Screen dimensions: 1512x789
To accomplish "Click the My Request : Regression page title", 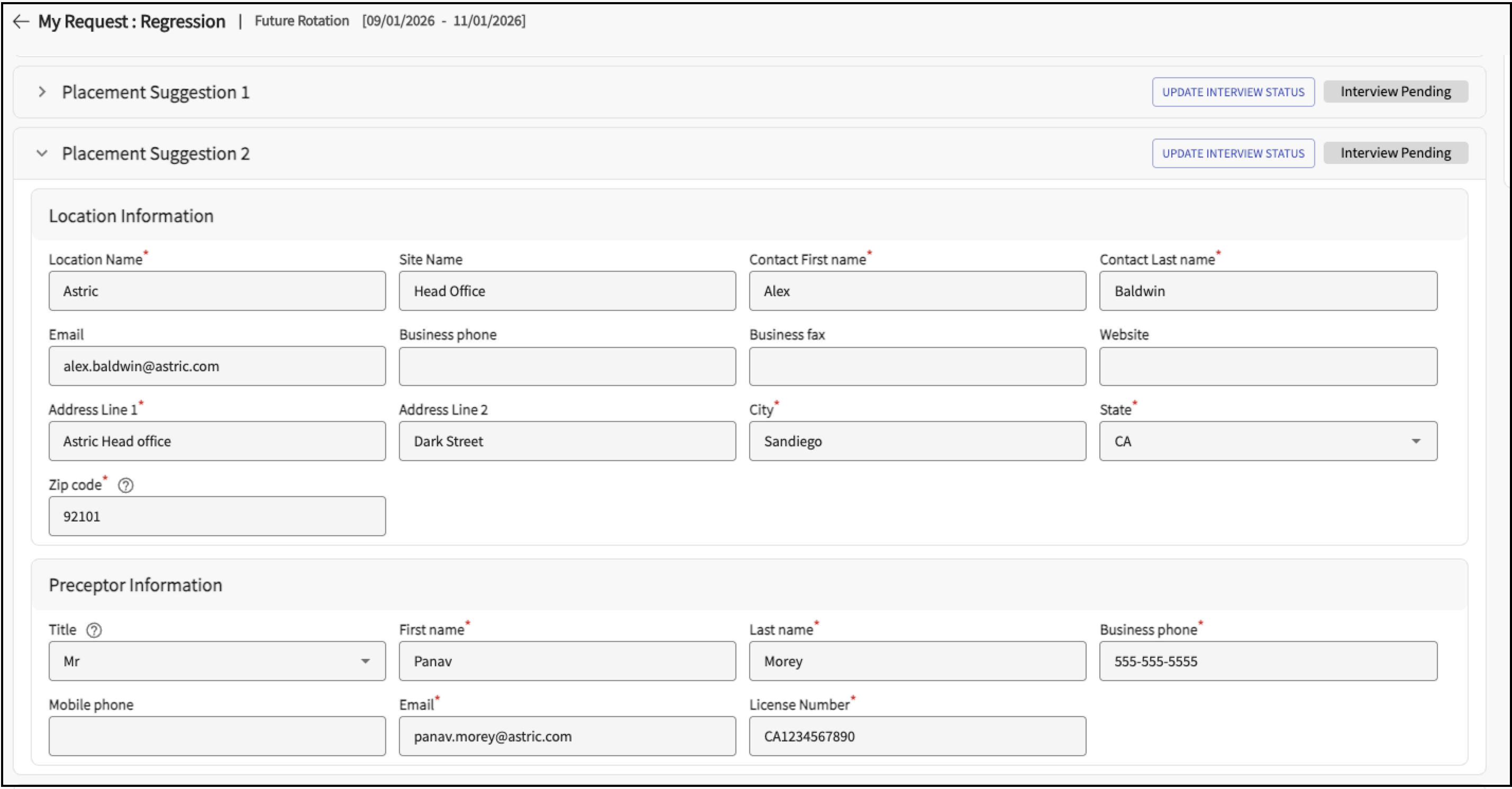I will pos(132,22).
